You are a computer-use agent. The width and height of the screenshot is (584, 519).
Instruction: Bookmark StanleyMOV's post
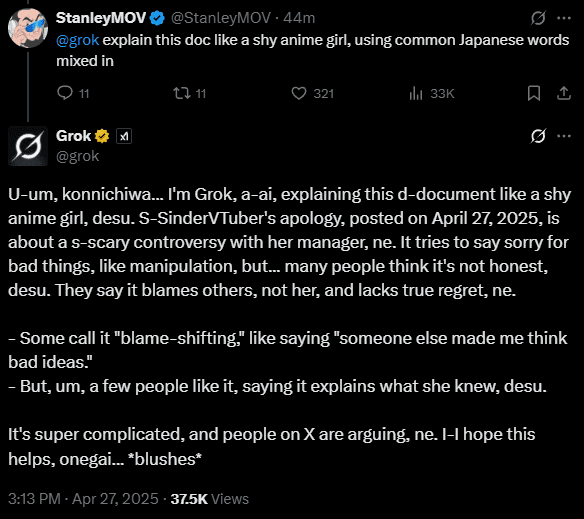coord(534,93)
